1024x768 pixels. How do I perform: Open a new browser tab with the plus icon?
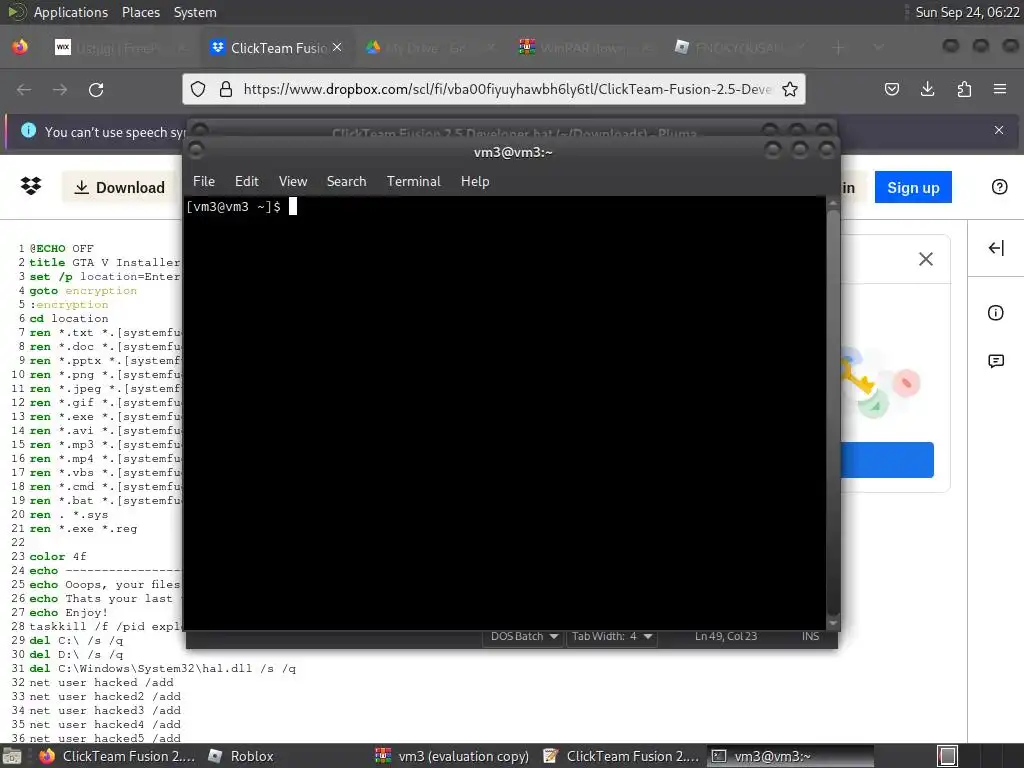pos(839,48)
